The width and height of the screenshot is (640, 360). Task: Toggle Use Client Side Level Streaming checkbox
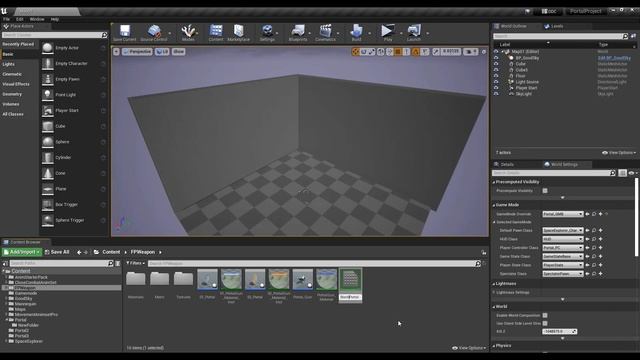click(545, 323)
